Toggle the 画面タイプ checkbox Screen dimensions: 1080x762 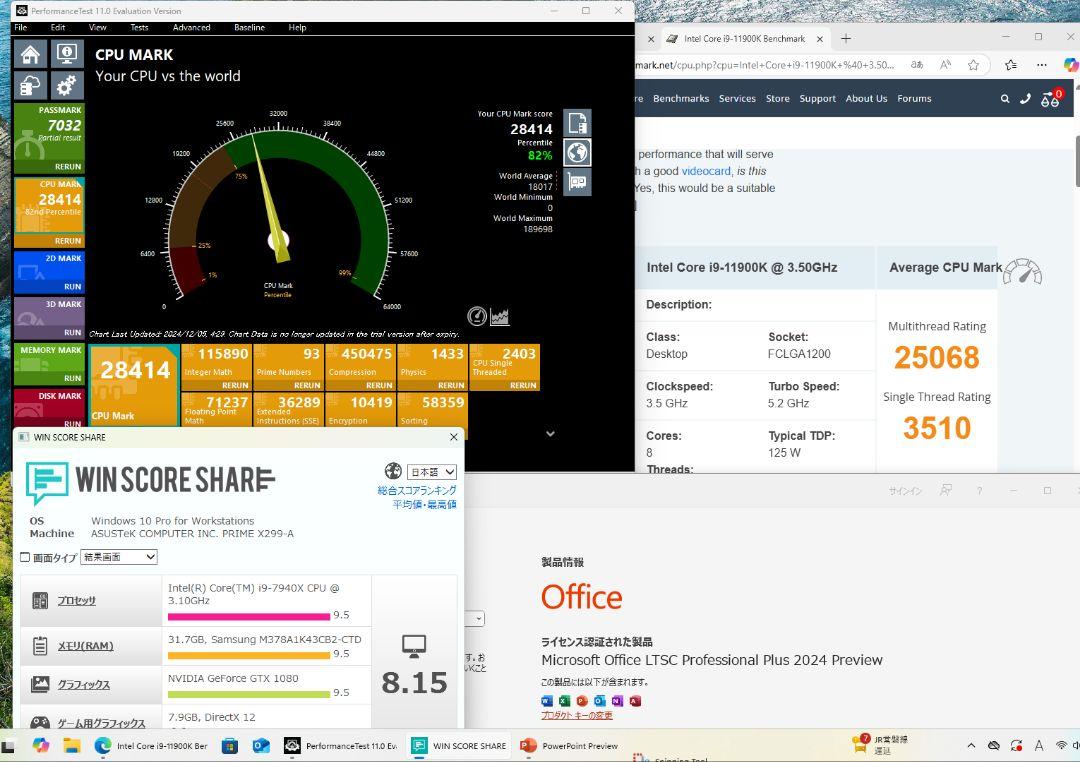coord(25,557)
